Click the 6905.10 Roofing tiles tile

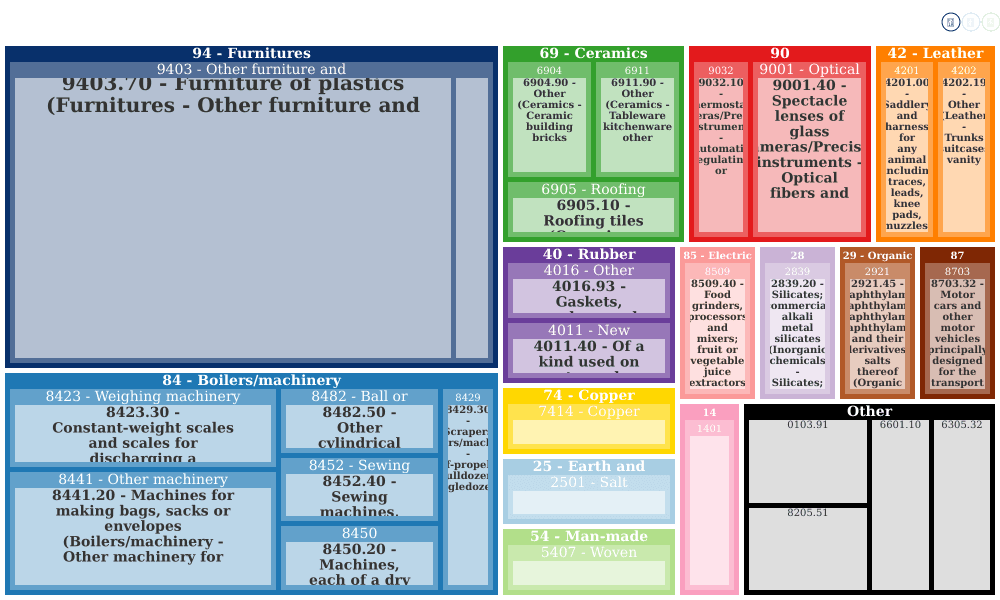pos(593,215)
